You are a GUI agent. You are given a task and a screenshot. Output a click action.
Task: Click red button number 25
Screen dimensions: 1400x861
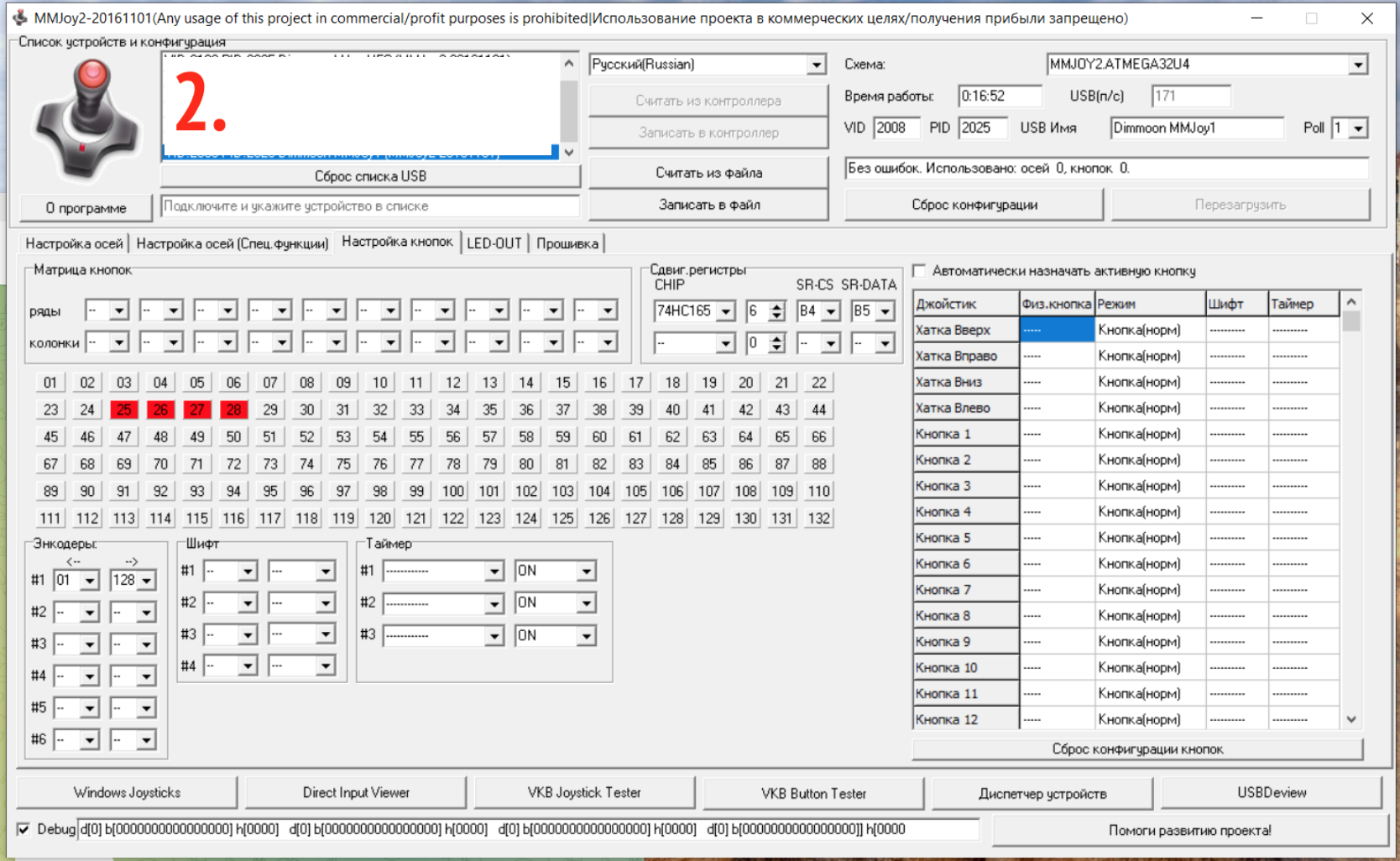click(x=123, y=410)
